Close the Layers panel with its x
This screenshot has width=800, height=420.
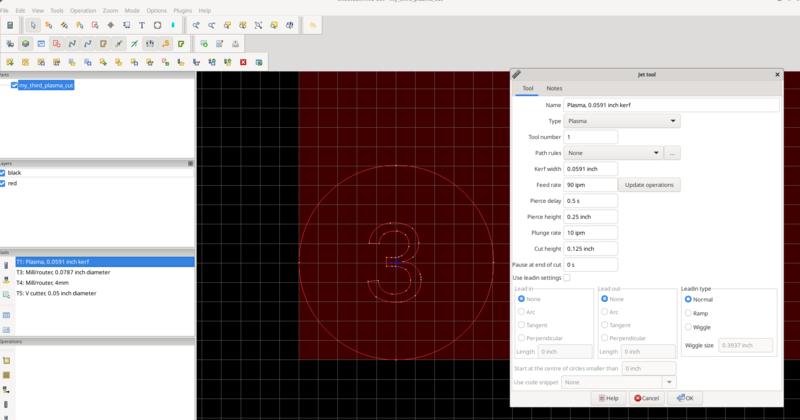tap(190, 163)
